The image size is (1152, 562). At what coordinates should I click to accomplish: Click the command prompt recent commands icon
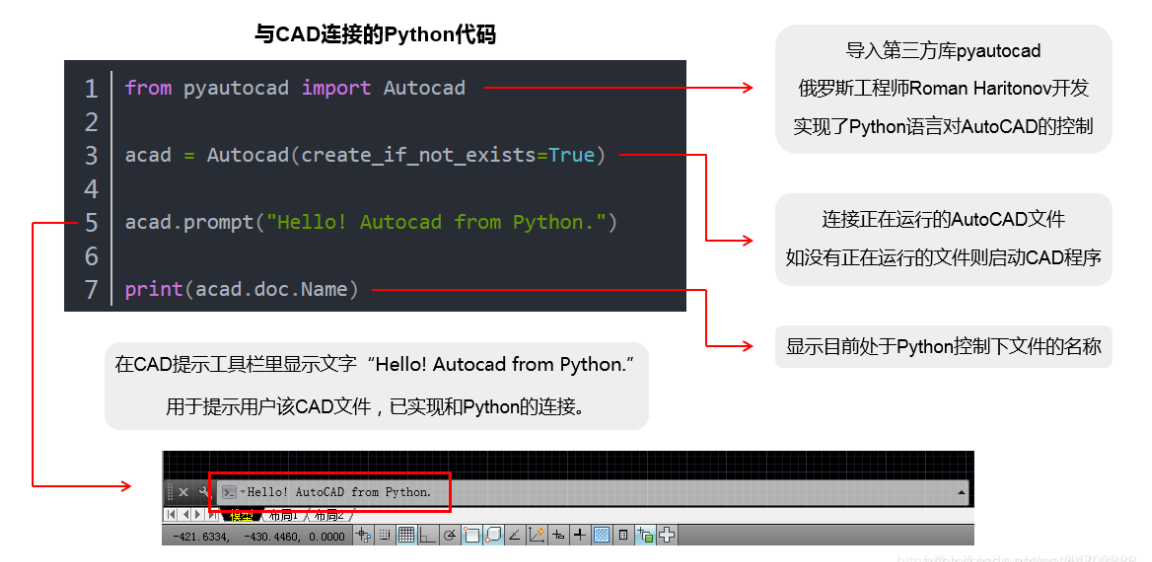click(229, 492)
